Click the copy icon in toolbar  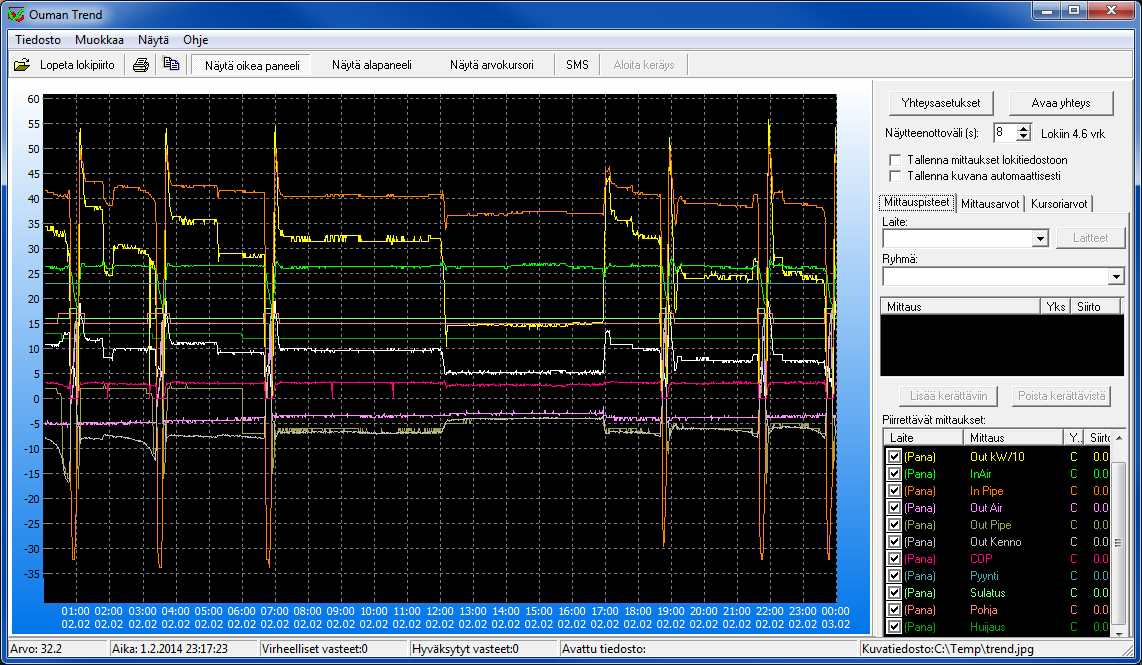pyautogui.click(x=171, y=65)
